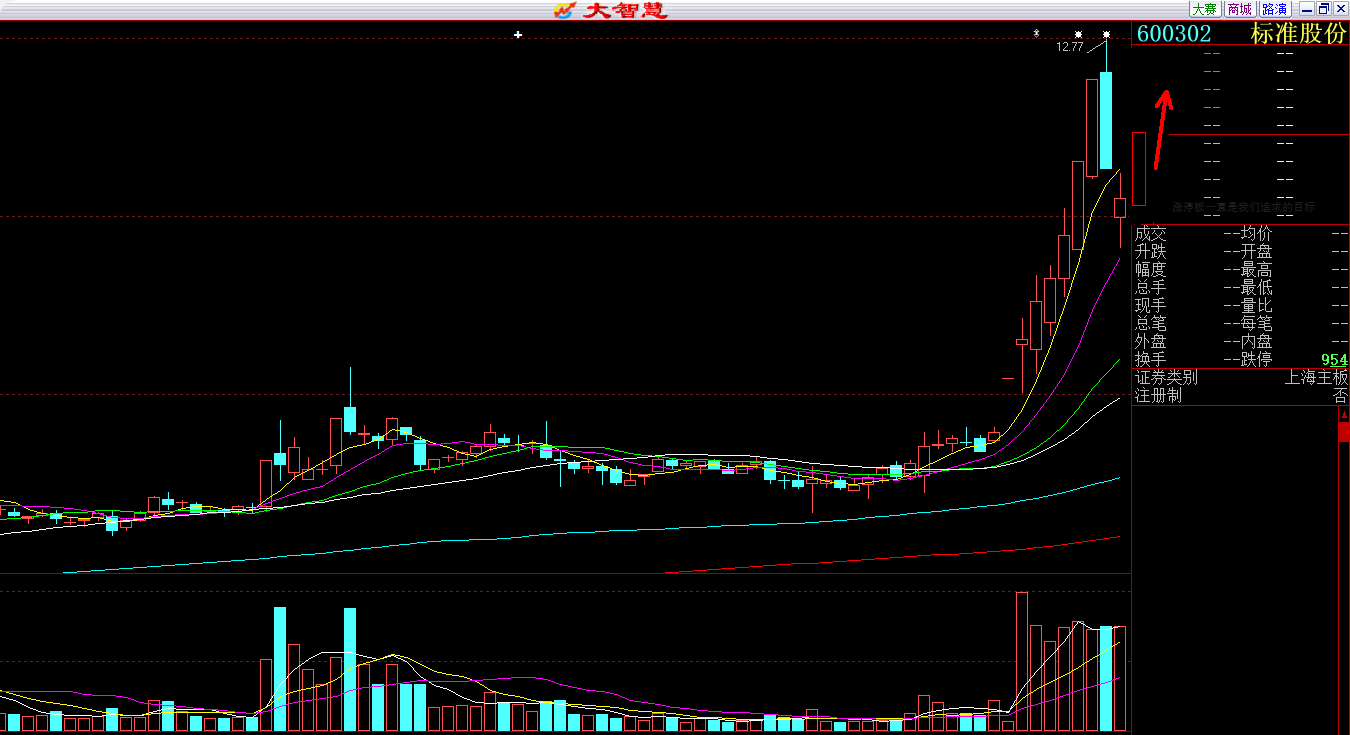Click the 注册制 value 否

tap(1340, 396)
